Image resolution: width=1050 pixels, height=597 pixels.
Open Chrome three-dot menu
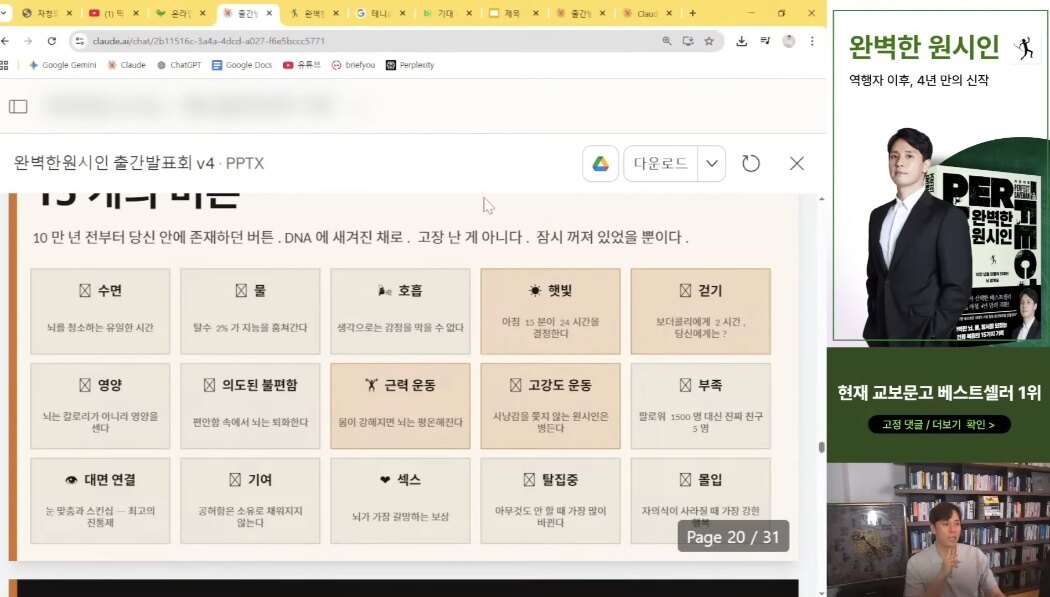pos(812,41)
